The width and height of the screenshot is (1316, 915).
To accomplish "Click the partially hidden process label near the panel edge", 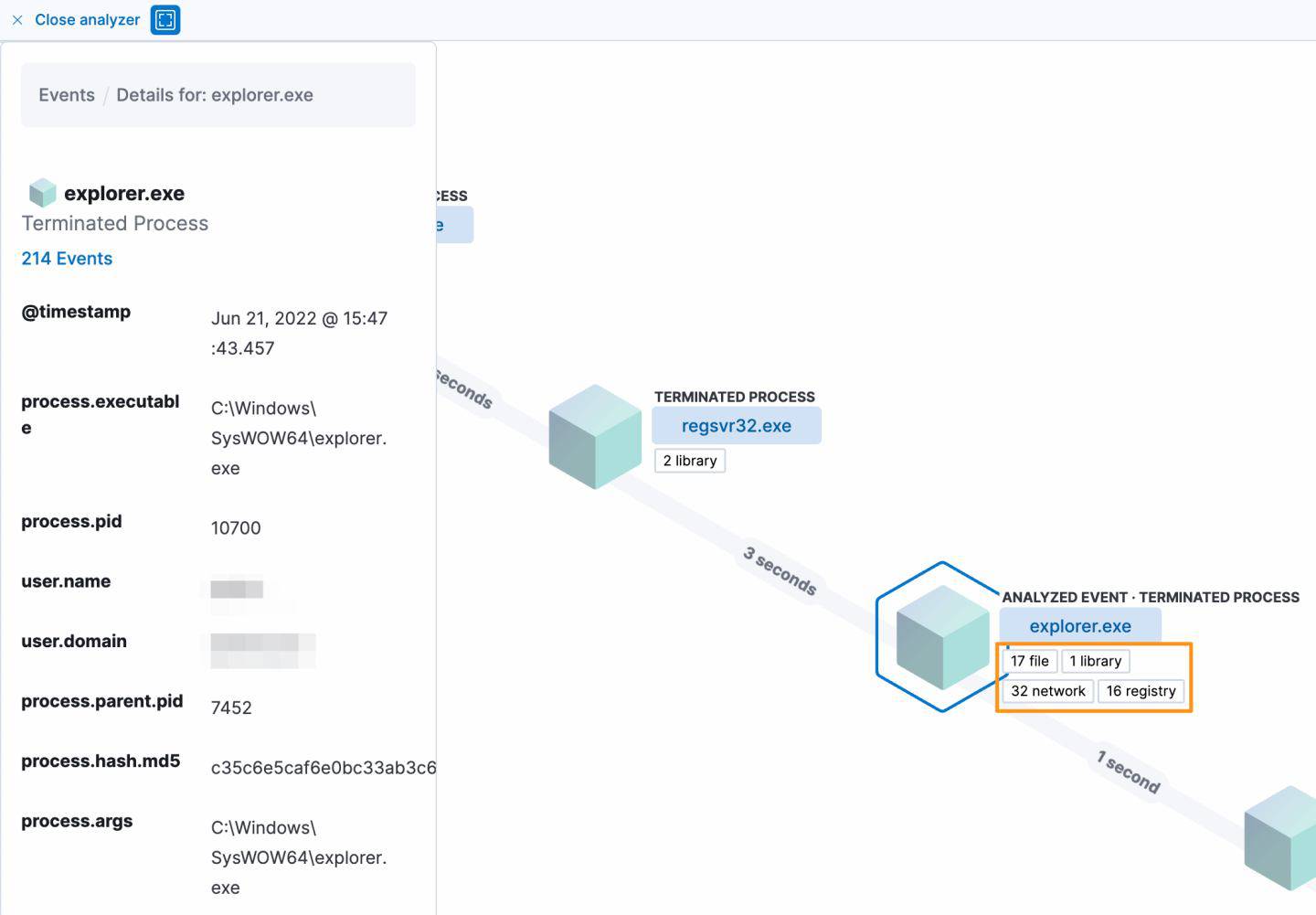I will pyautogui.click(x=455, y=225).
